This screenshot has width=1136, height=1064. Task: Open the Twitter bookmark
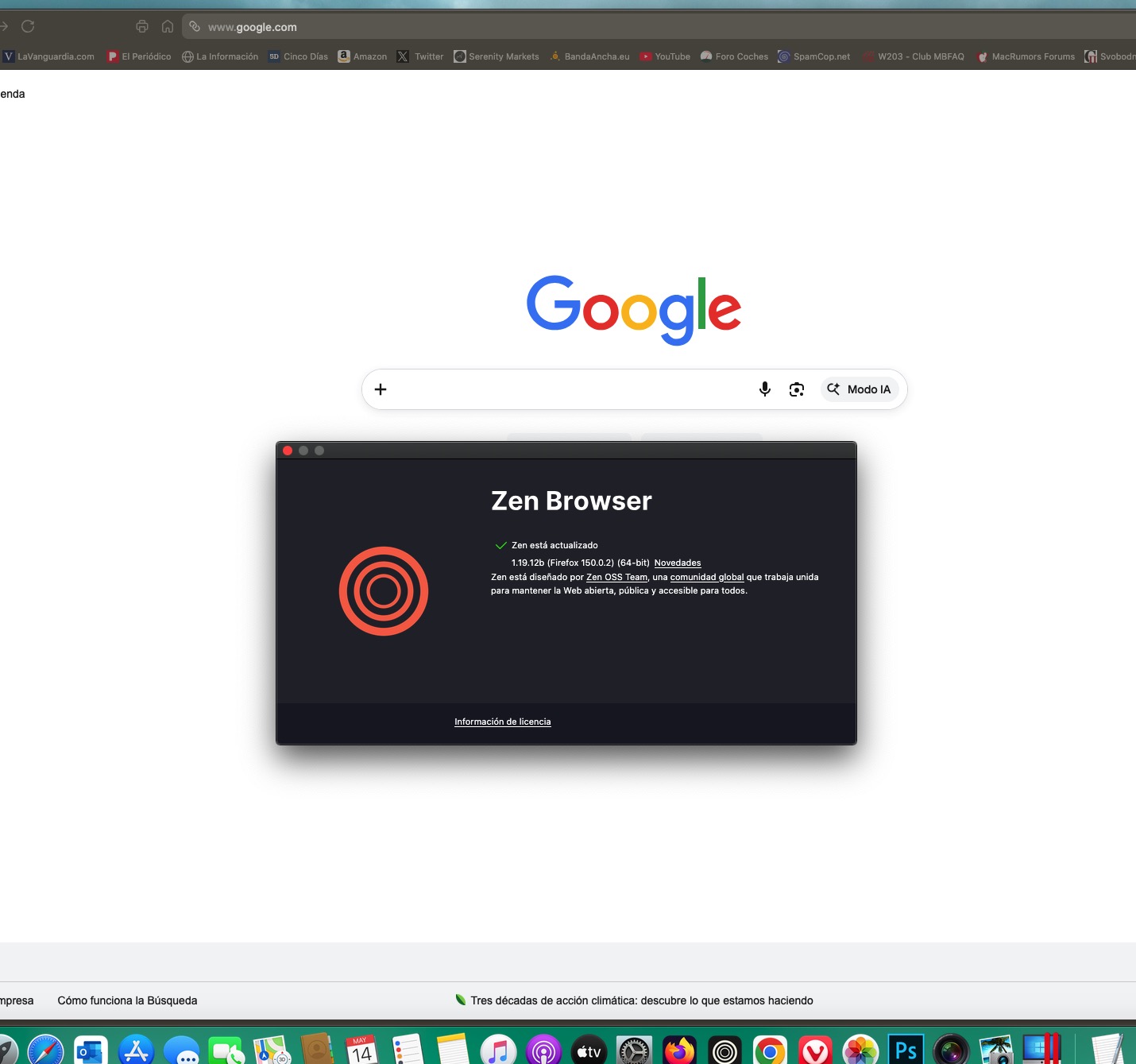pyautogui.click(x=420, y=56)
